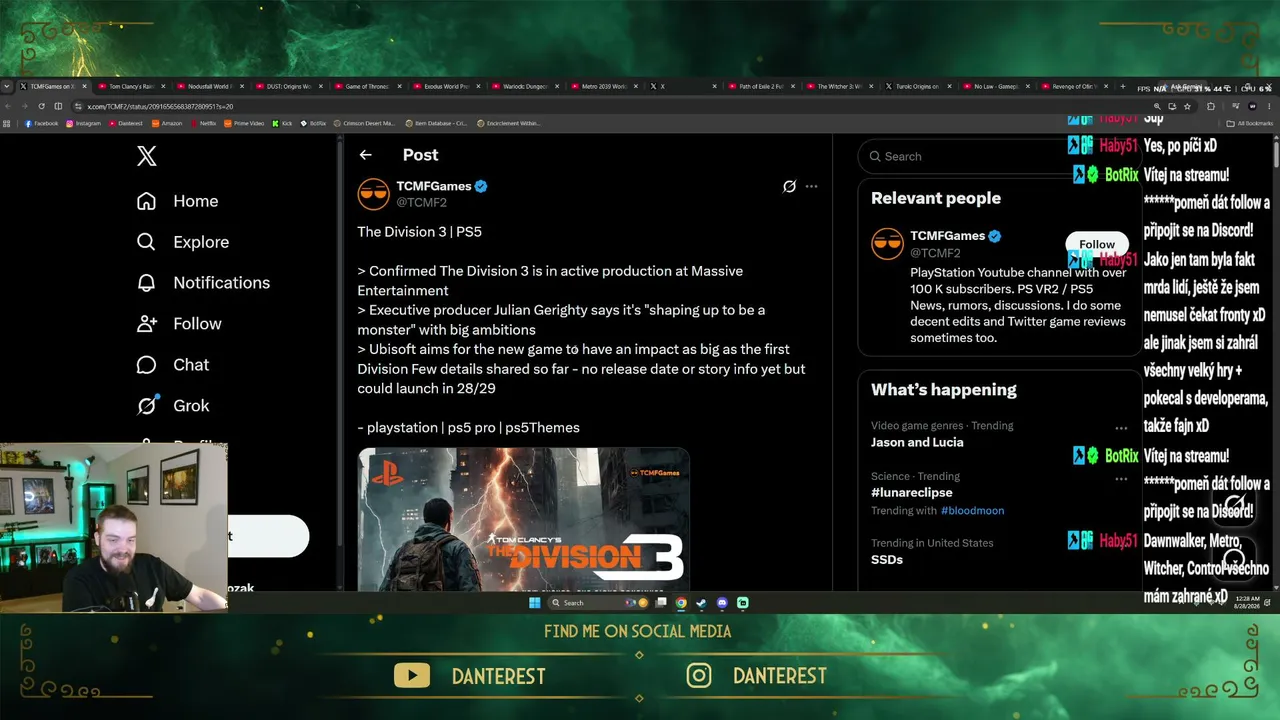1280x720 pixels.
Task: Open more options for Jason and Lucia trend
Action: [1121, 428]
